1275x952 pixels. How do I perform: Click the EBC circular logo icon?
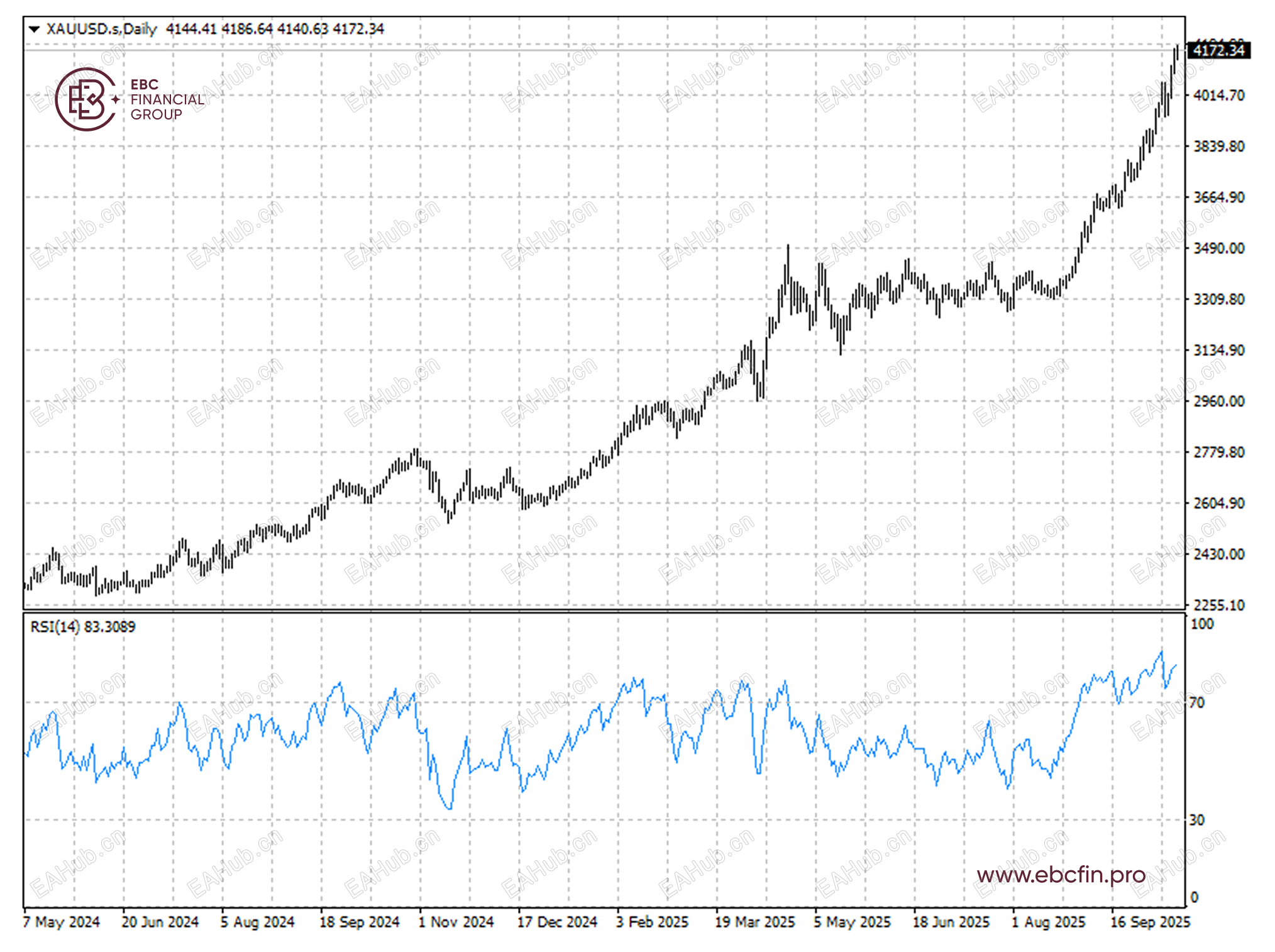coord(86,99)
